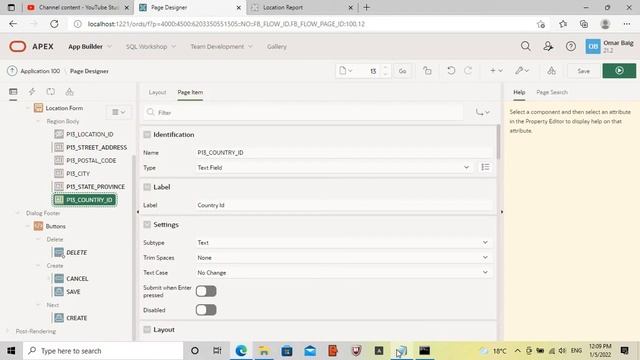Click the Label field containing Country Id

(344, 205)
